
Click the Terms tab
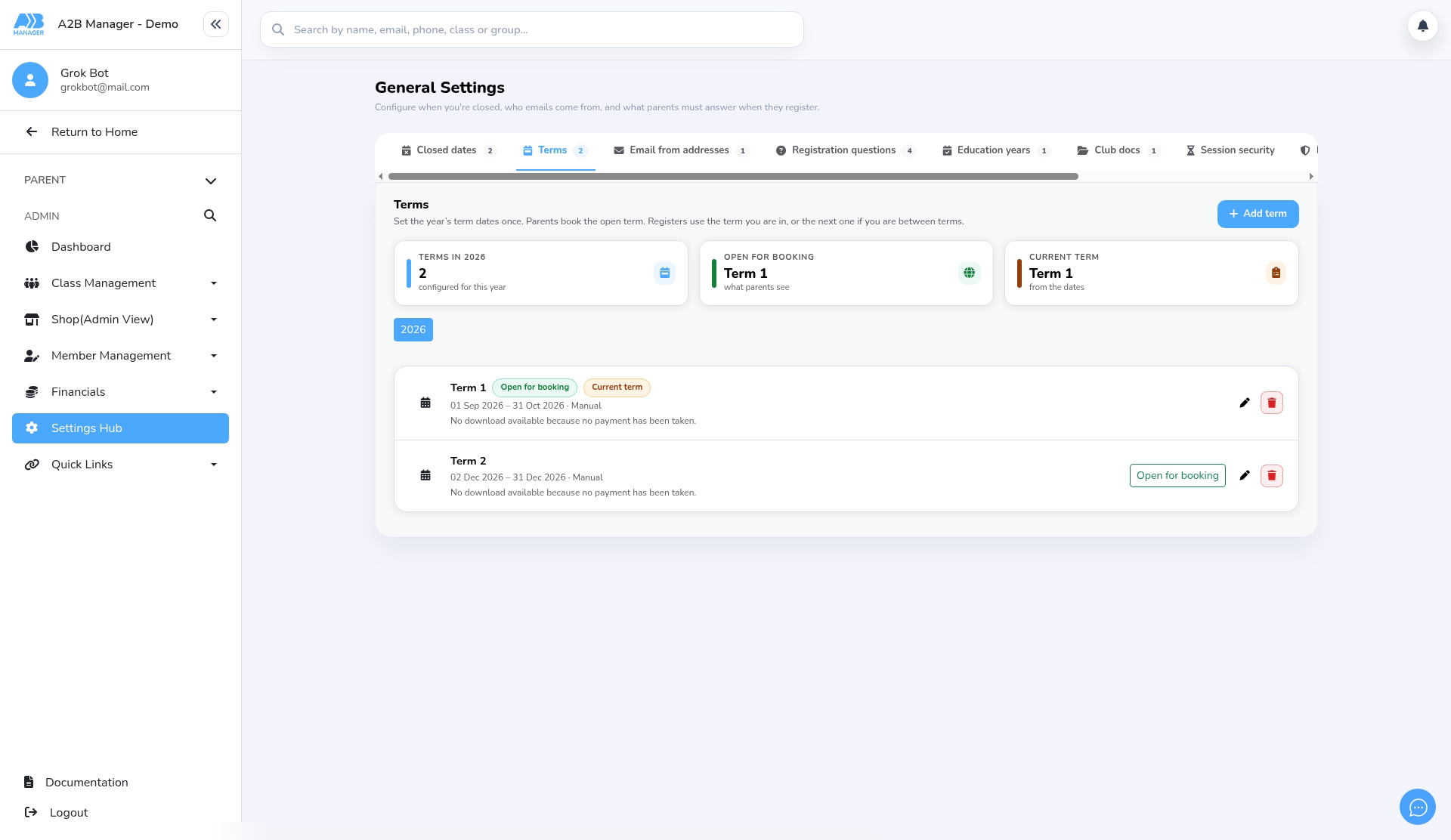(555, 150)
